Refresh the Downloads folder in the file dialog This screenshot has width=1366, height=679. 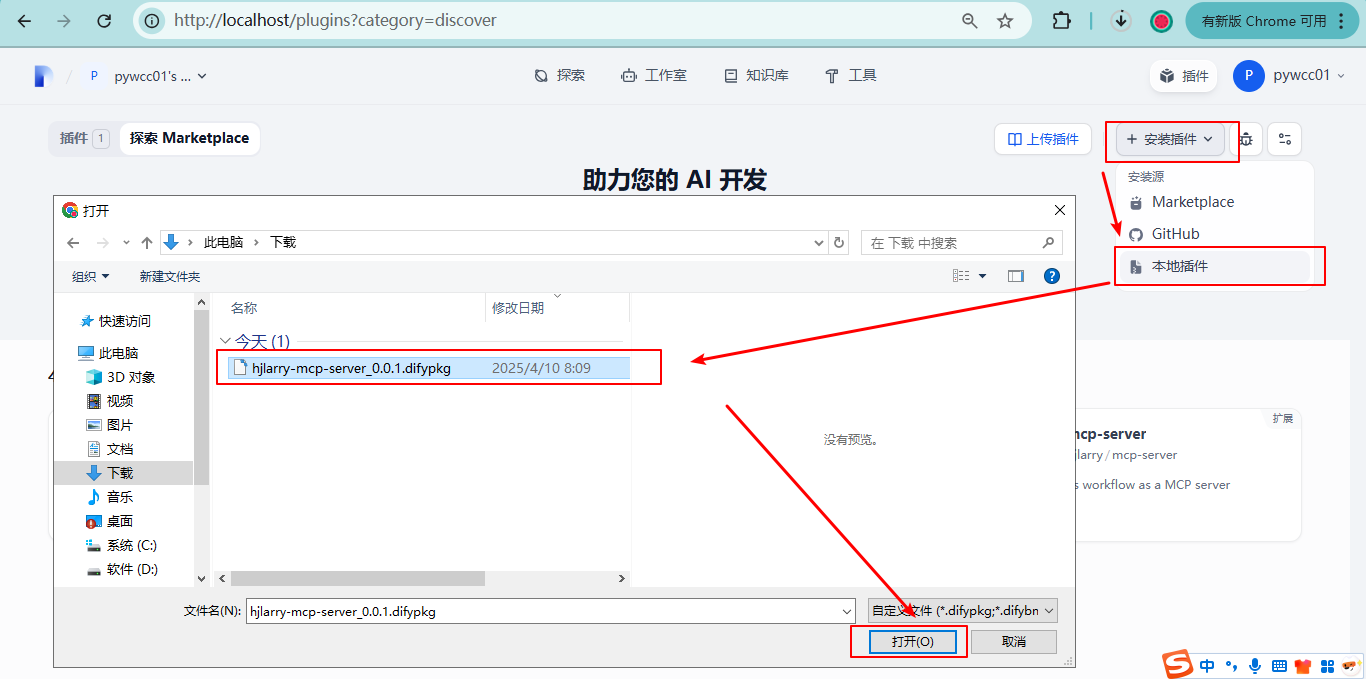click(839, 242)
